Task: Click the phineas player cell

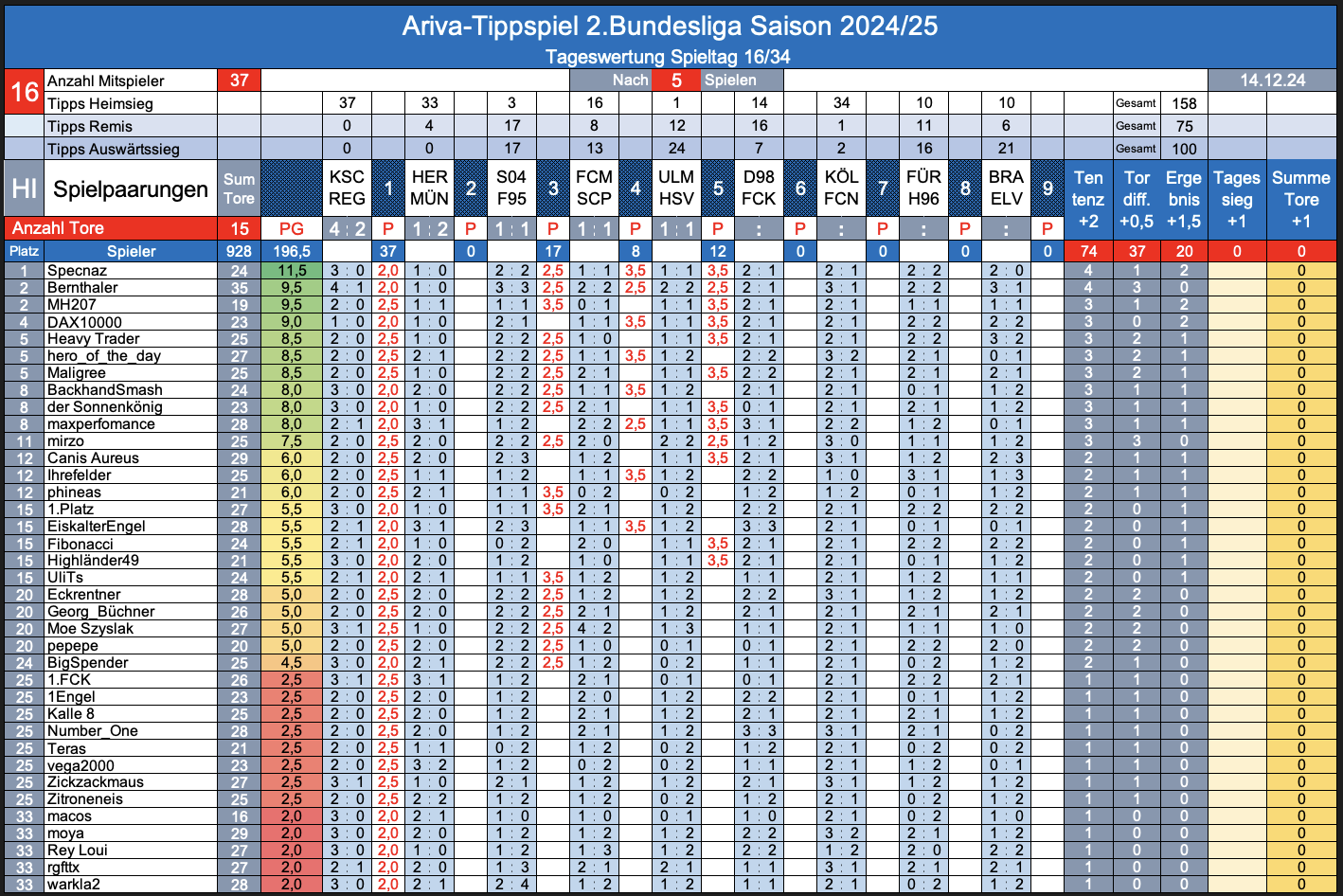Action: [x=131, y=493]
